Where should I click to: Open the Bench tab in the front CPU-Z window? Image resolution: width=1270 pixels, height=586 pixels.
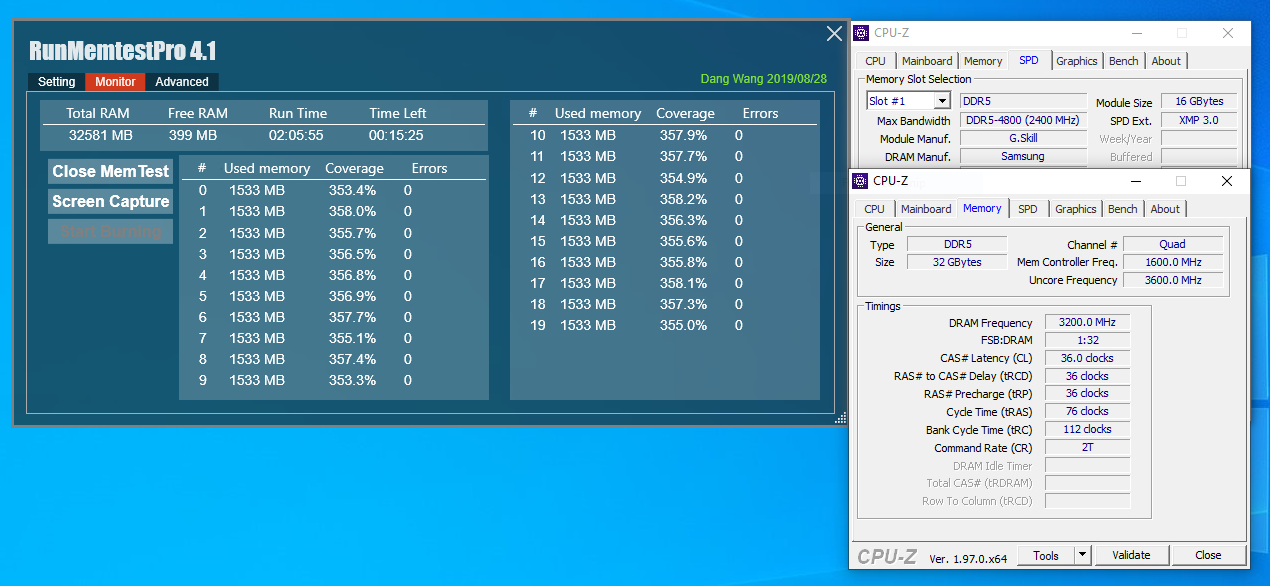click(1123, 209)
